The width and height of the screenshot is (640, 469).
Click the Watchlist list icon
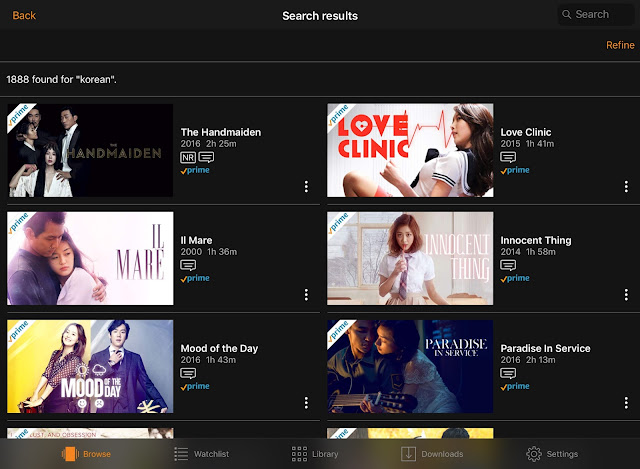pyautogui.click(x=181, y=454)
